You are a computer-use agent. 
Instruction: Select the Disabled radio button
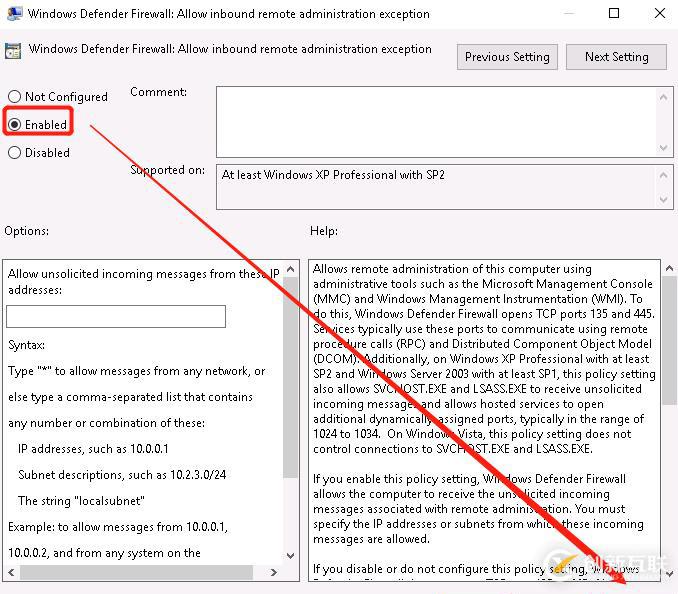tap(14, 153)
